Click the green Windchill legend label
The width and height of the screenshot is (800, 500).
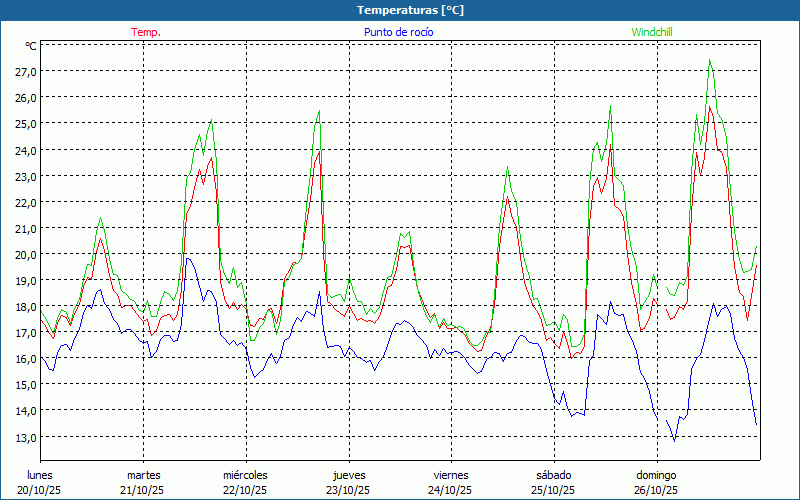click(x=651, y=32)
